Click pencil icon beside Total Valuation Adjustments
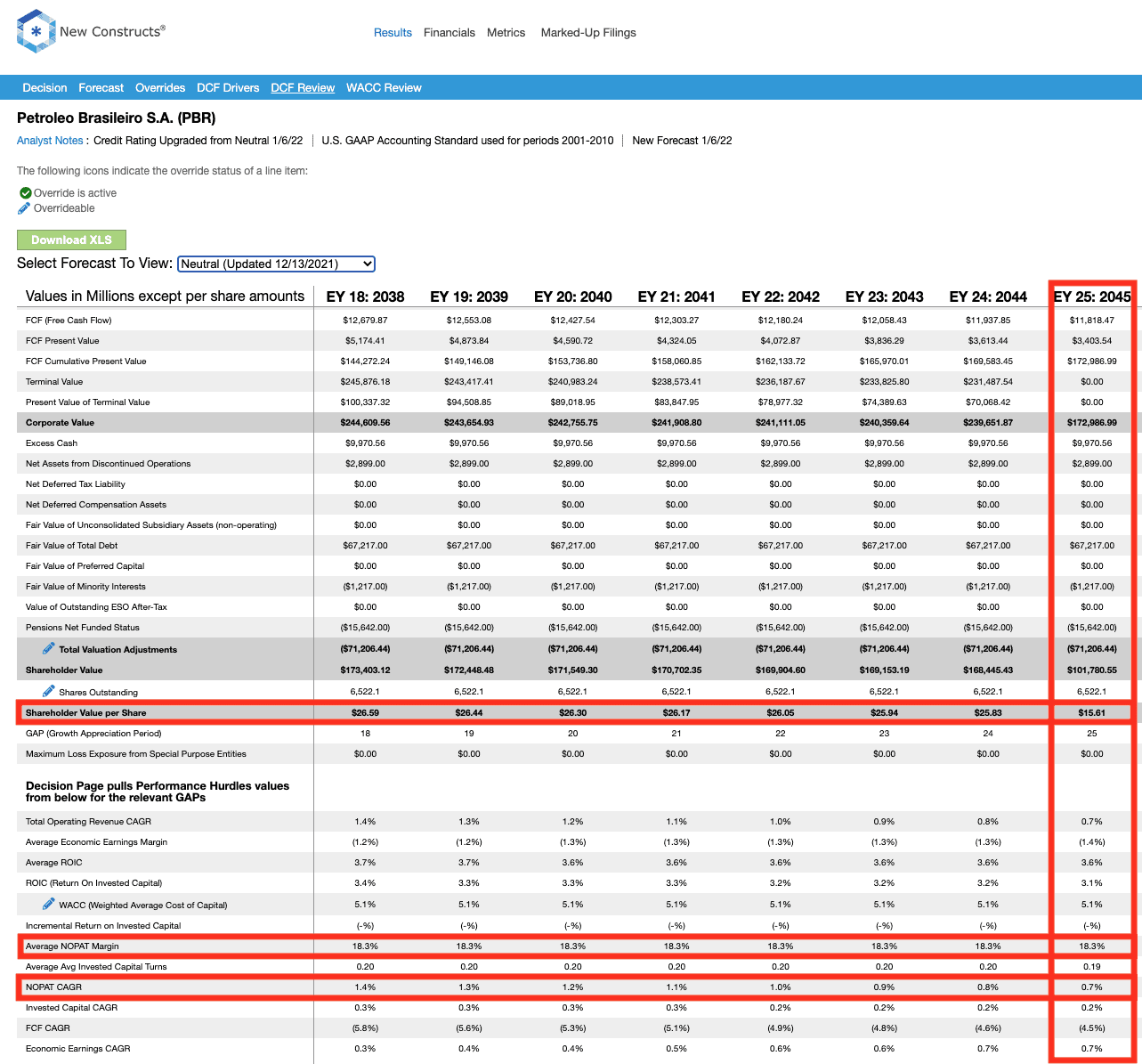 (x=49, y=648)
